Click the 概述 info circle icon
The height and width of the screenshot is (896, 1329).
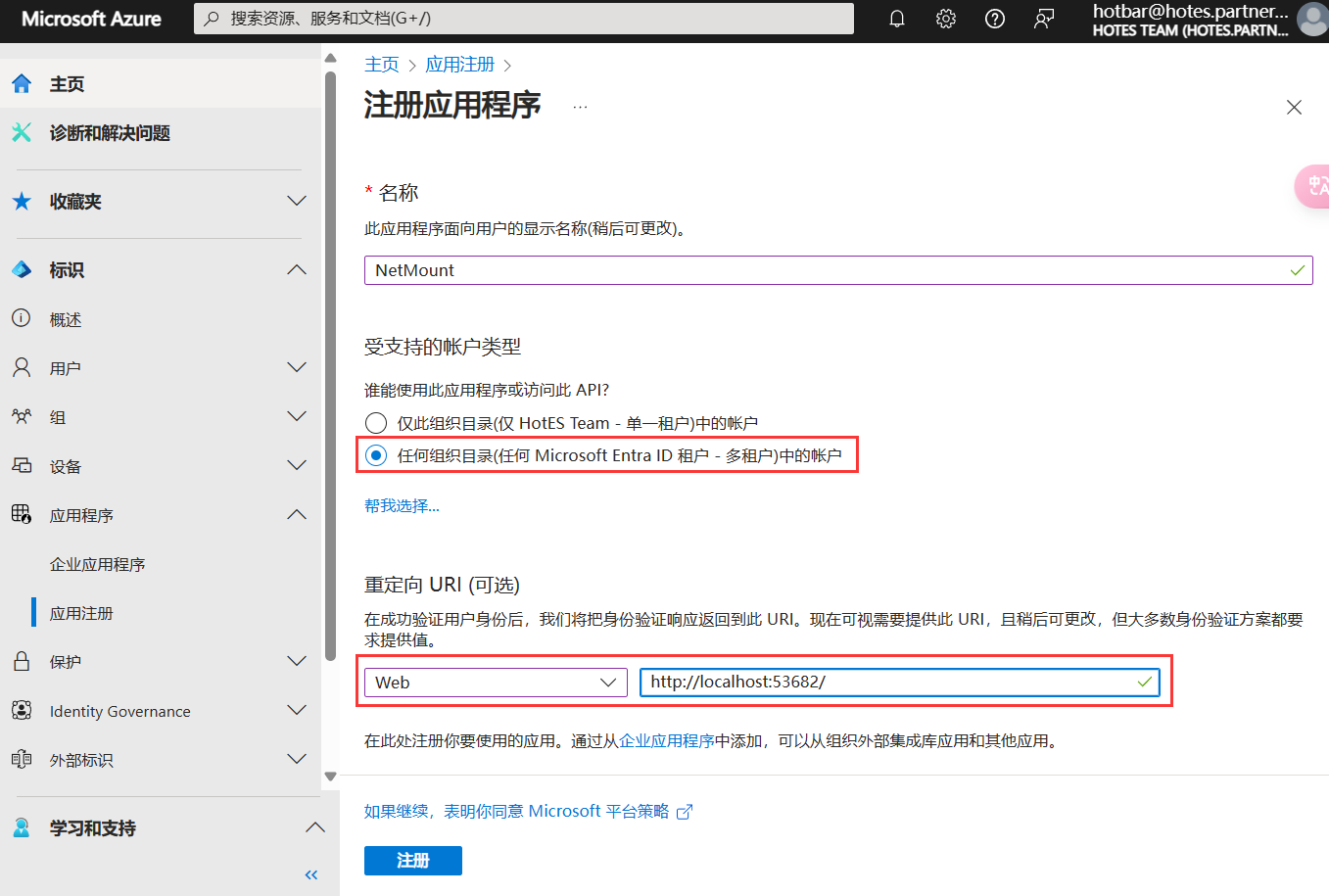point(21,318)
